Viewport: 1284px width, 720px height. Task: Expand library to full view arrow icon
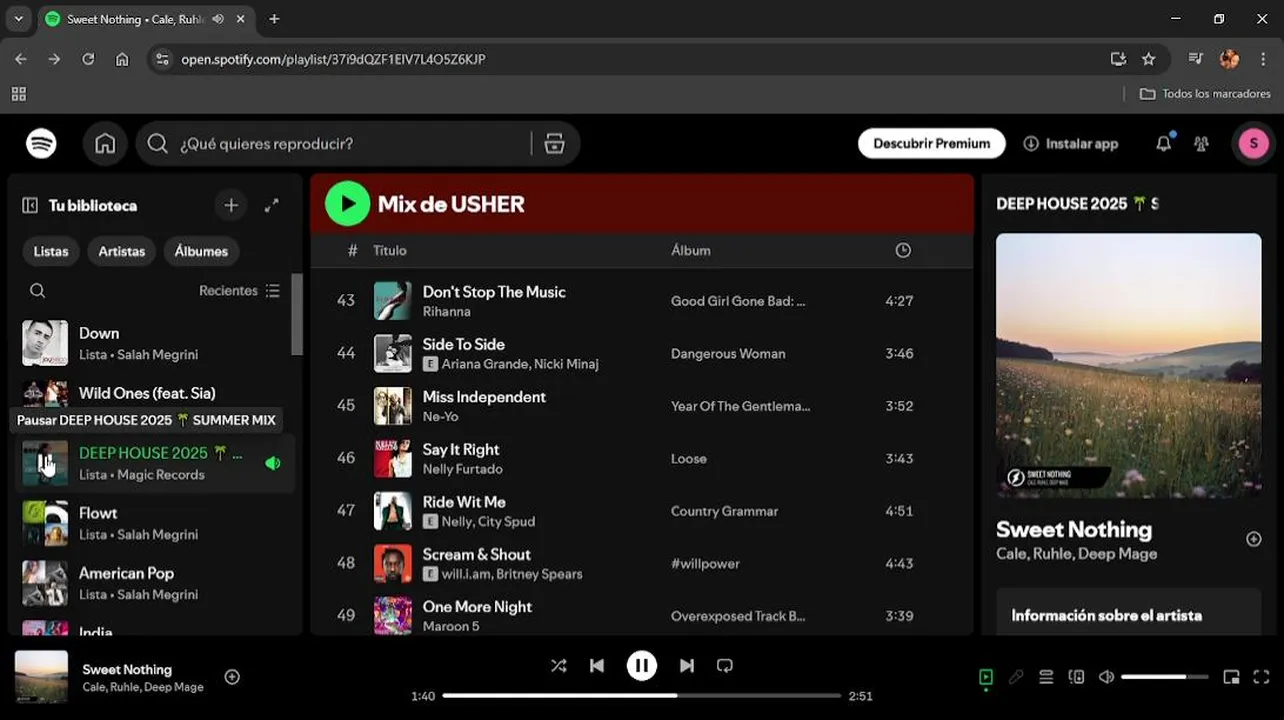click(271, 205)
